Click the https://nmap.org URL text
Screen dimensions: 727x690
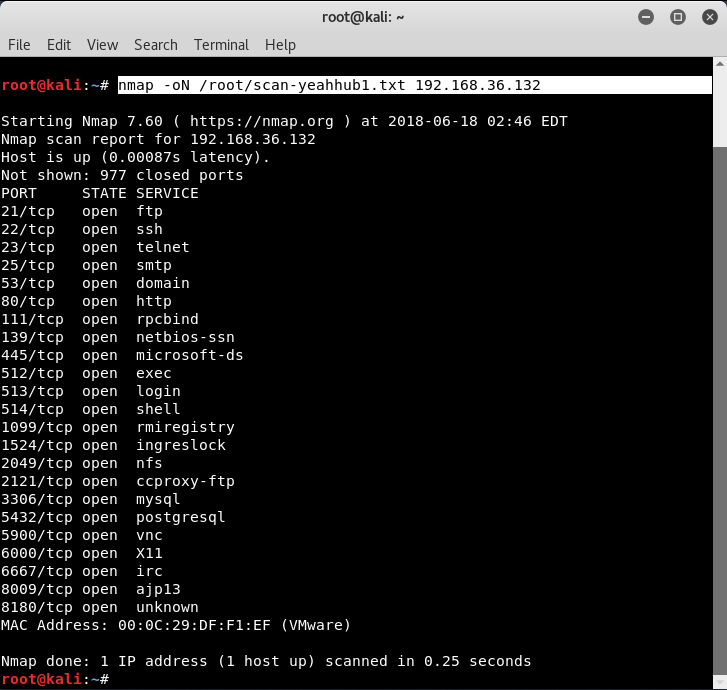261,121
